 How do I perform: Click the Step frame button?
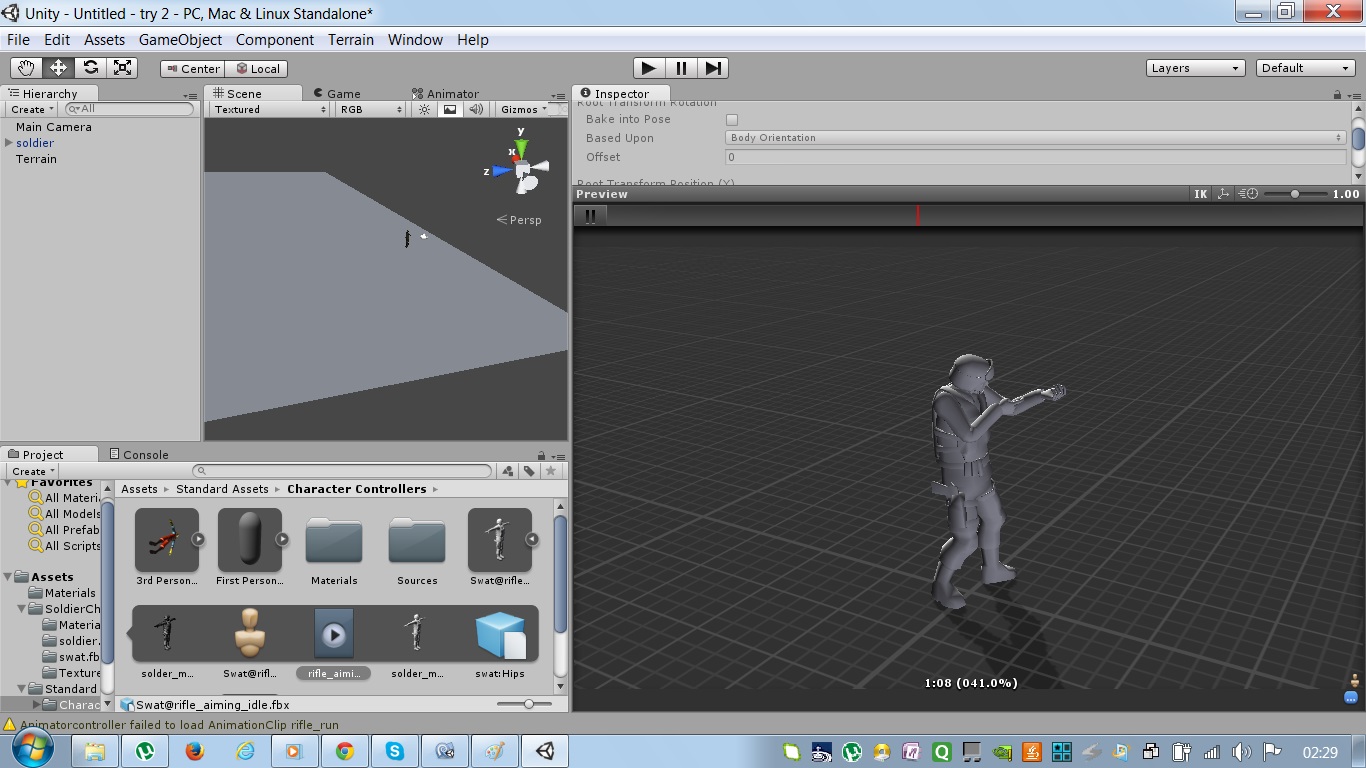click(x=713, y=68)
